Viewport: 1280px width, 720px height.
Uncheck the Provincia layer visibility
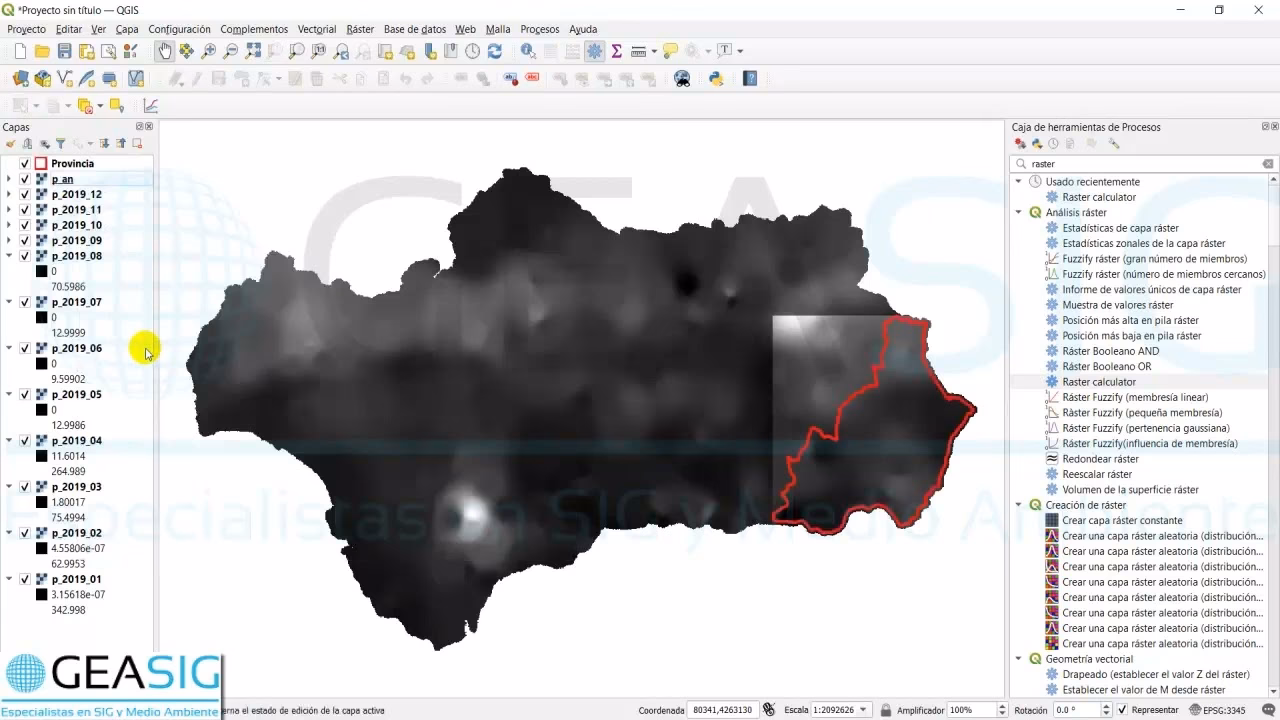click(25, 163)
